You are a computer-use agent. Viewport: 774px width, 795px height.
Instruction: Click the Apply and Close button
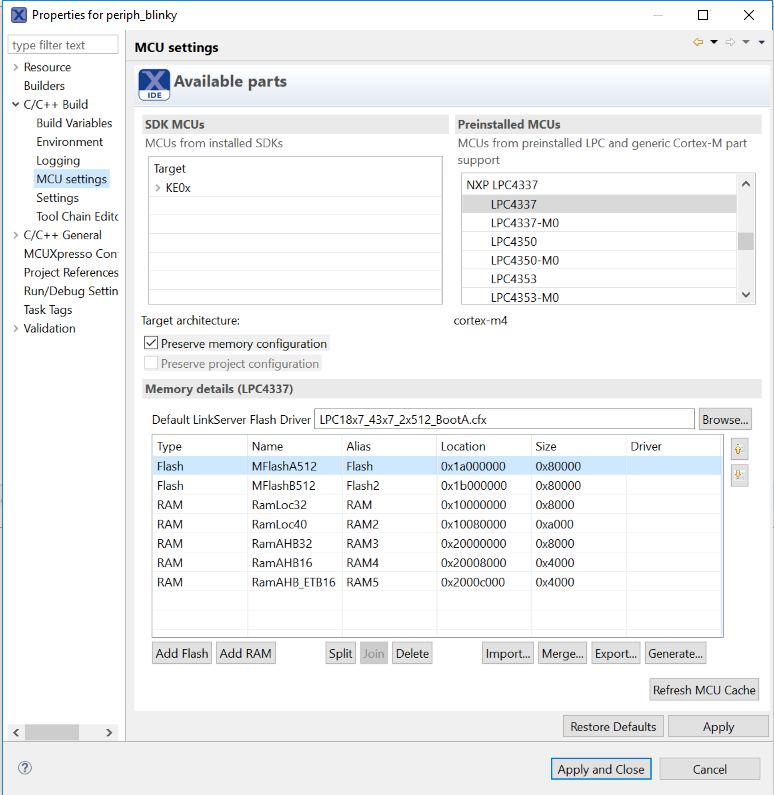(x=601, y=769)
